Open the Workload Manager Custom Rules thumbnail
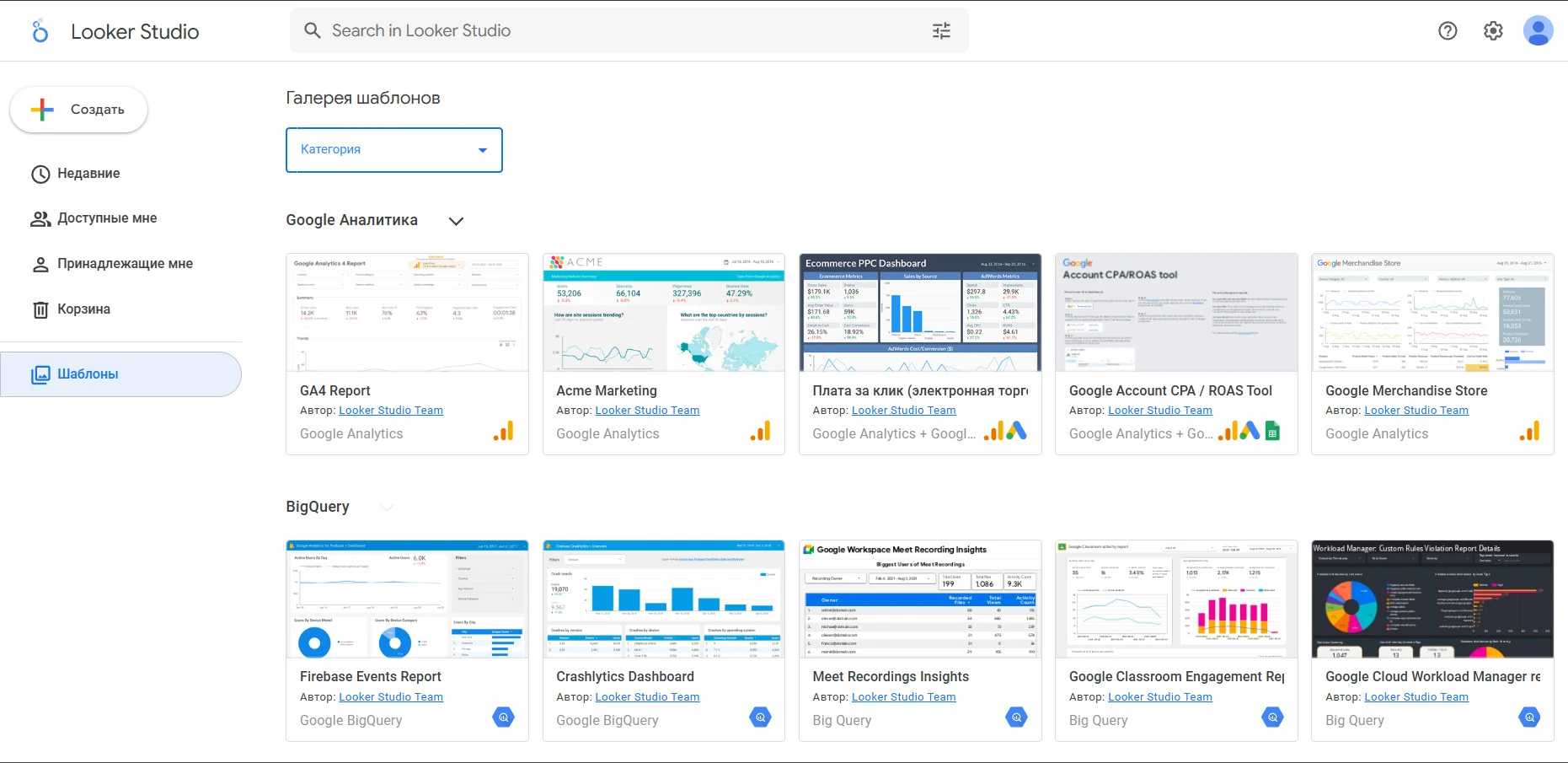This screenshot has height=763, width=1568. click(1432, 599)
